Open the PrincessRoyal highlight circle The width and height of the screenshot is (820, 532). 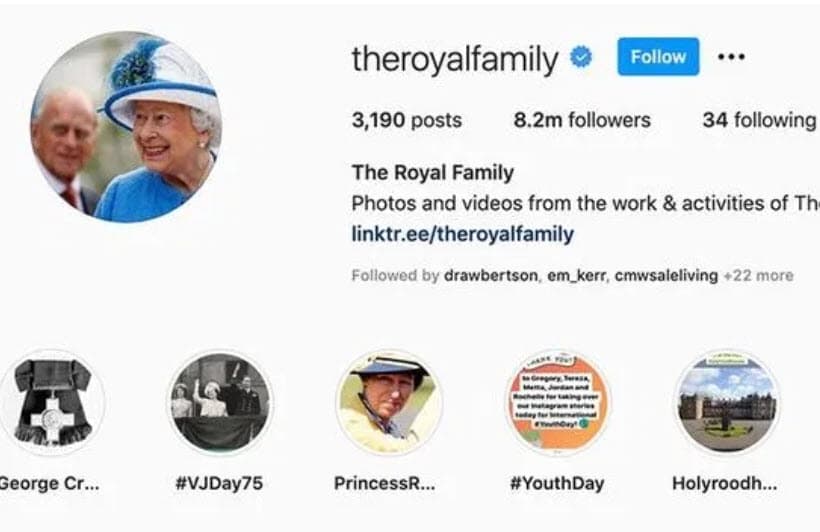click(x=388, y=402)
